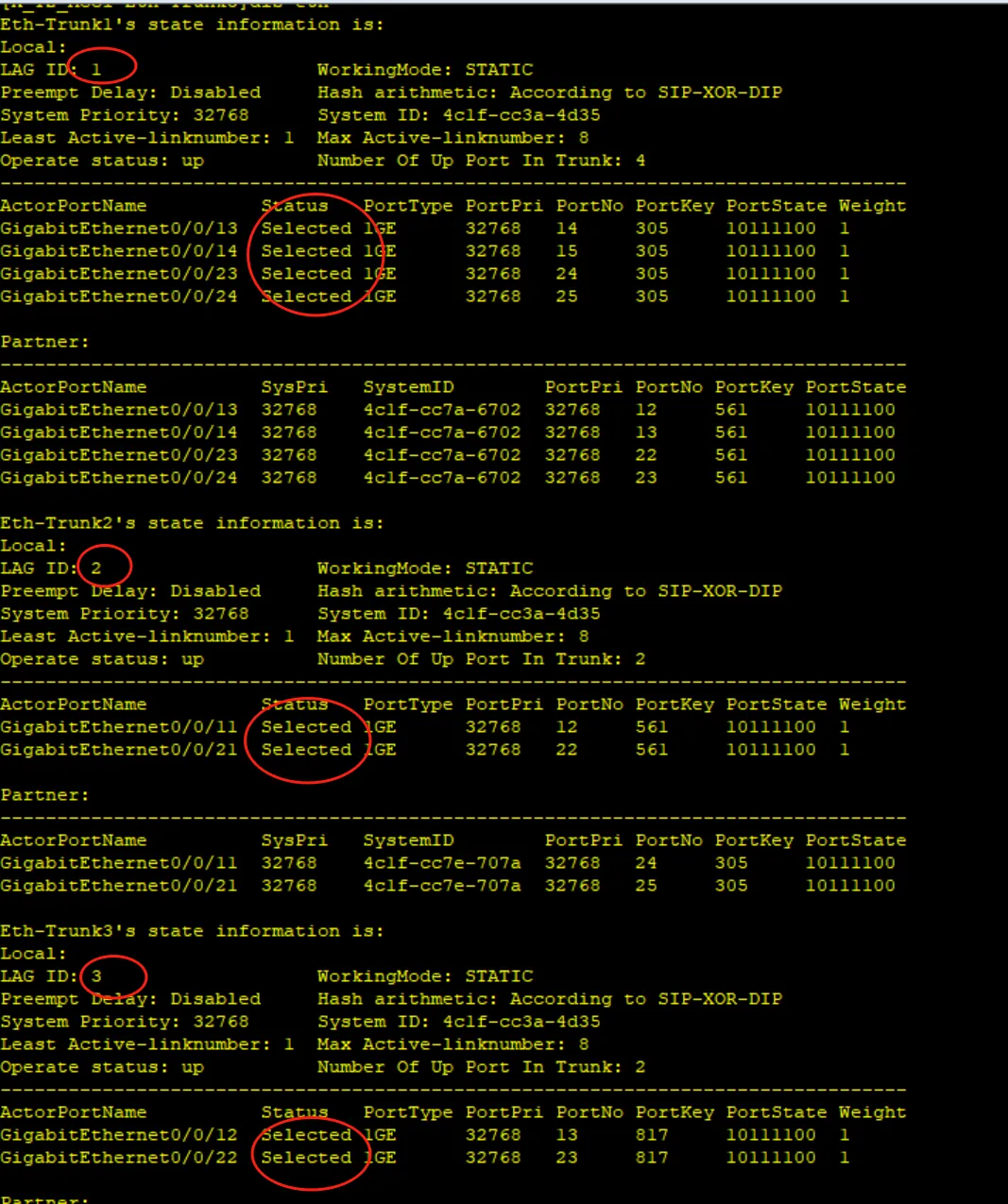This screenshot has width=1008, height=1204.
Task: Click partner SystemID 4c1f-cc7a-6702 for GigabitEthernet0/0/13
Action: [x=441, y=410]
